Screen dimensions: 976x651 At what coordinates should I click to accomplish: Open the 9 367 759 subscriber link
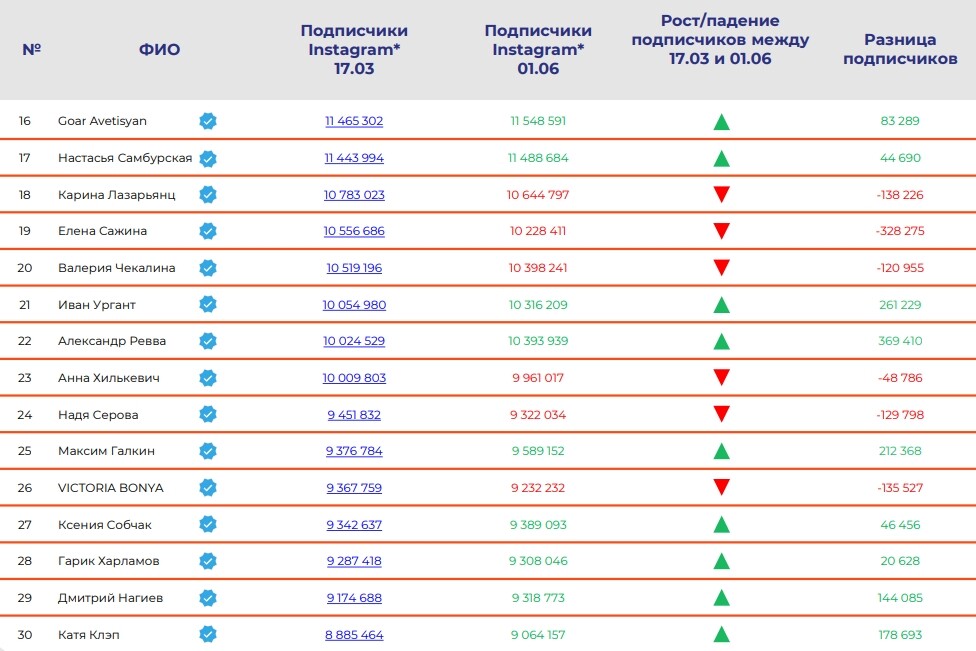click(x=354, y=488)
